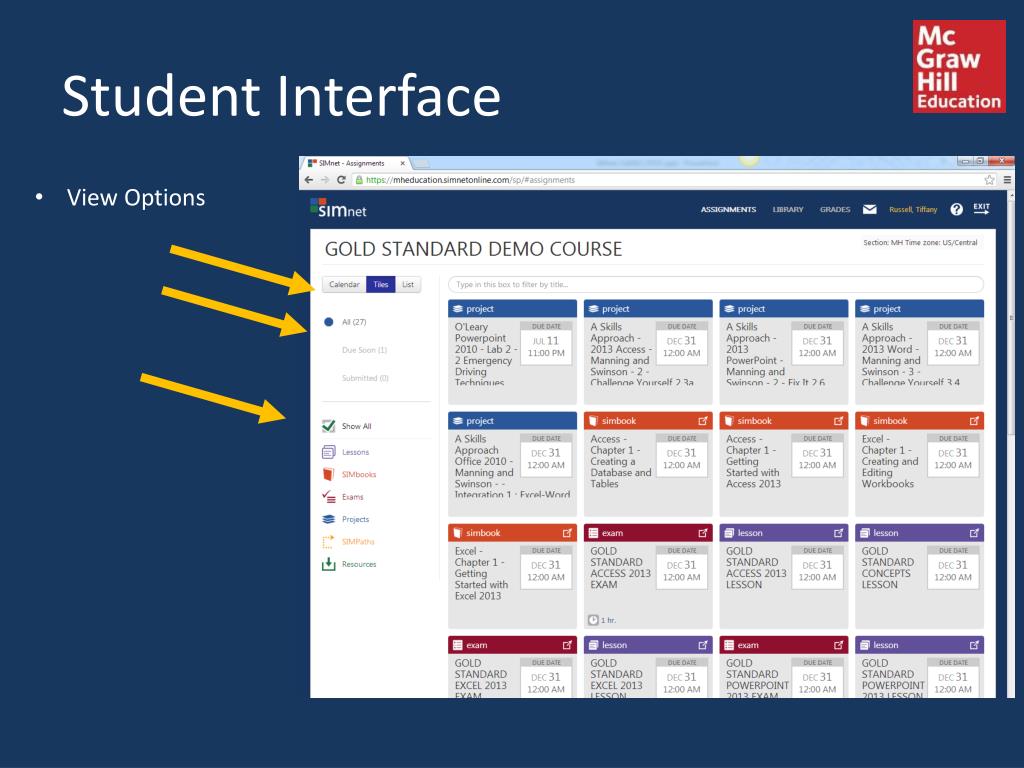Open A Skills Approach 2013 PowerPoint project tile
Screen dimensions: 1024x768
[x=784, y=351]
